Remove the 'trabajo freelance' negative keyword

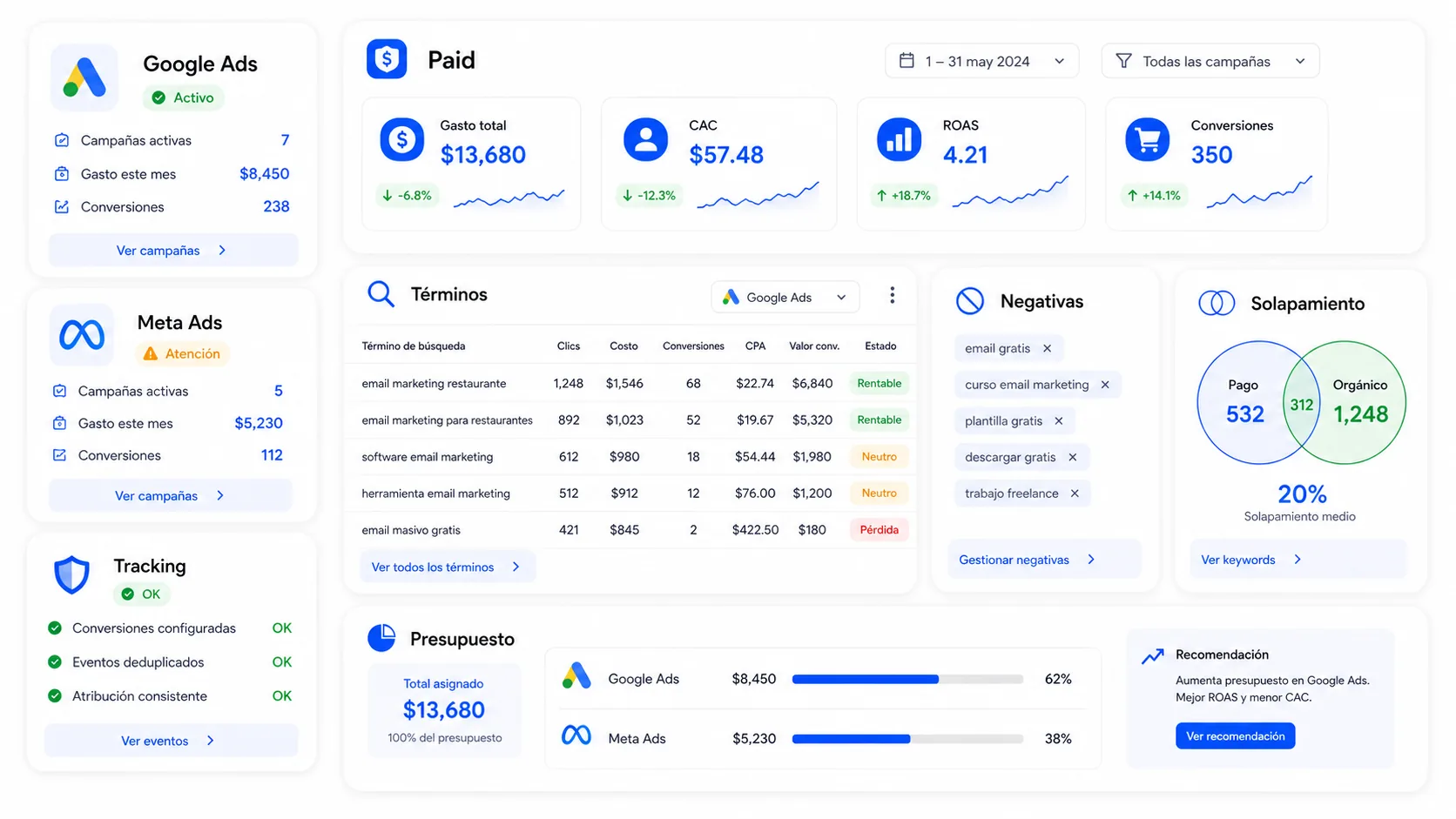[x=1075, y=493]
